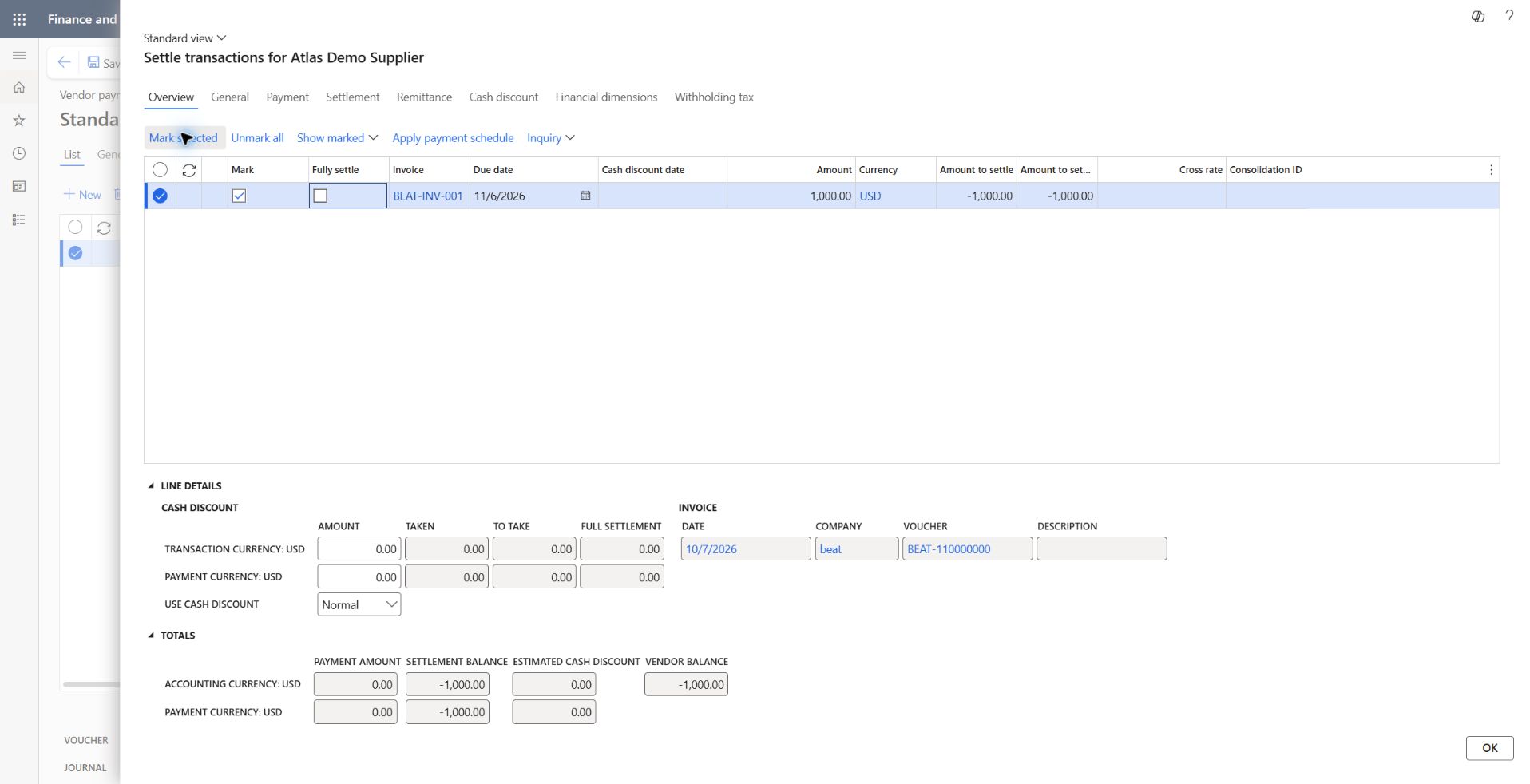The height and width of the screenshot is (784, 1530).
Task: Collapse the Totals section
Action: (x=172, y=636)
